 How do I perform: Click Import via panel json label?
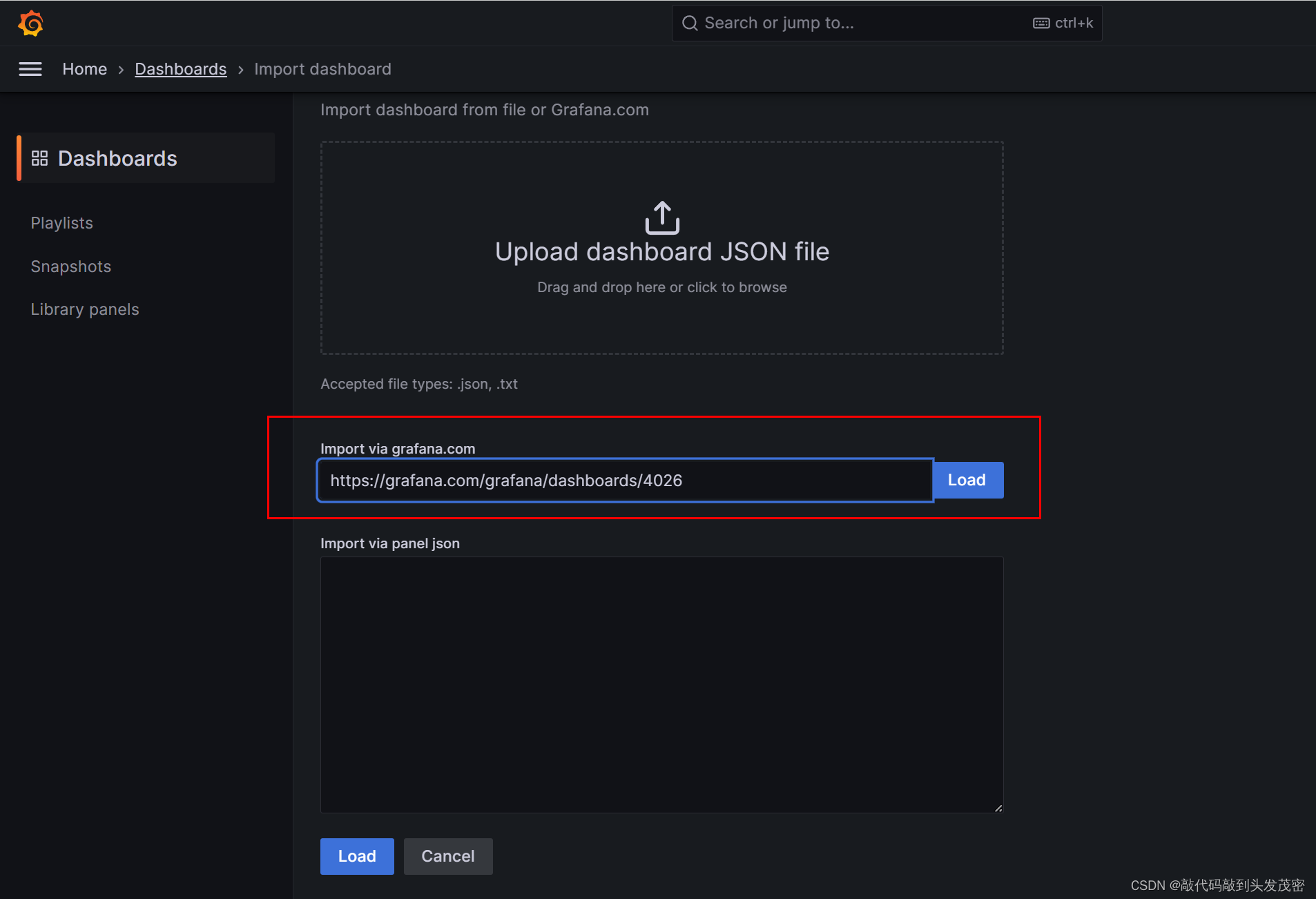click(390, 543)
